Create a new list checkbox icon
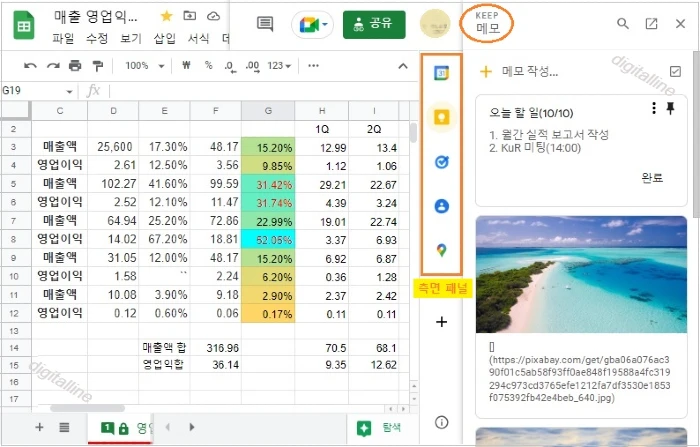Screen dimensions: 700x447 pyautogui.click(x=675, y=71)
